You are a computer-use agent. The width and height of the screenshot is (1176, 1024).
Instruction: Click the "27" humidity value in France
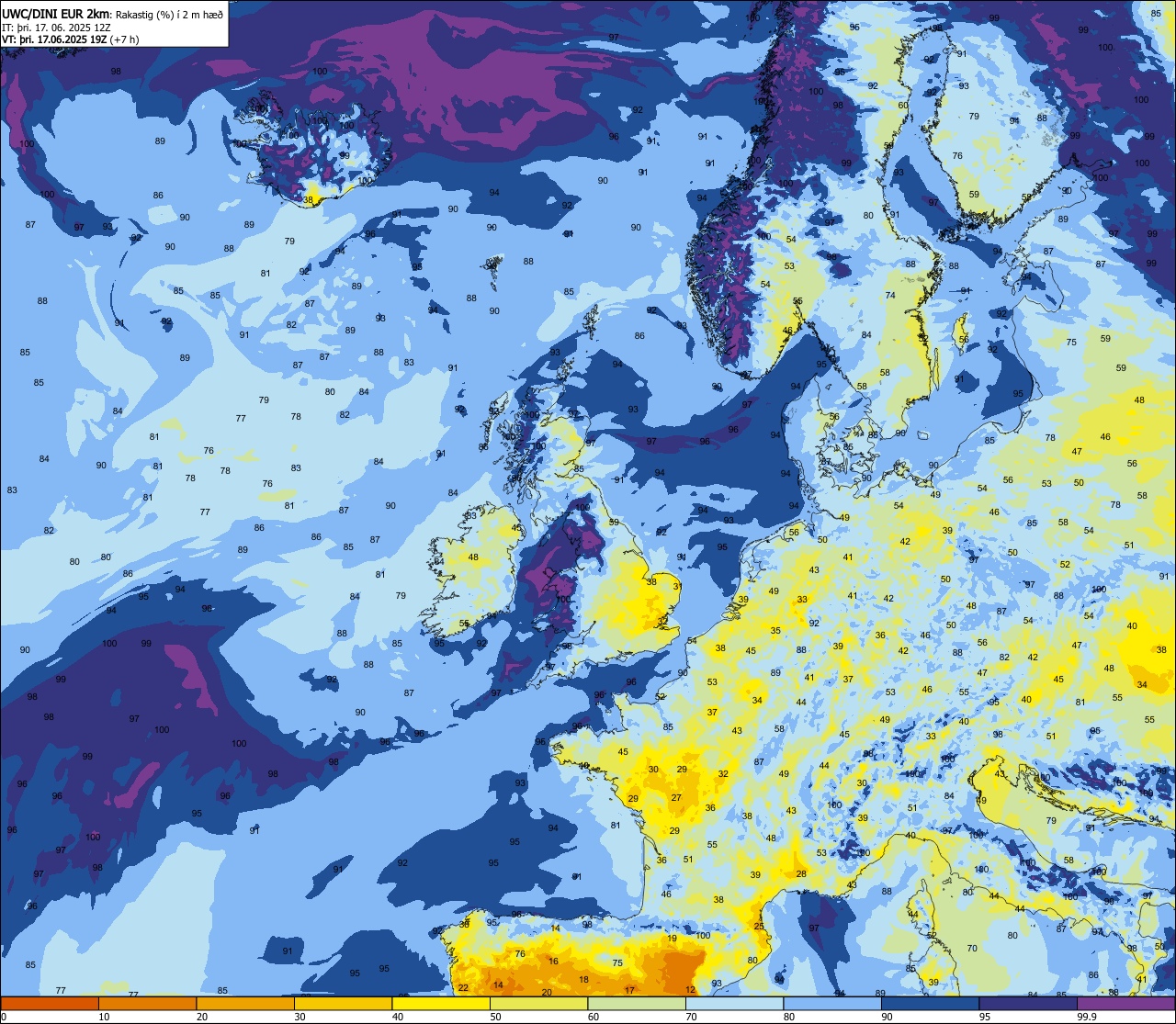pyautogui.click(x=676, y=798)
